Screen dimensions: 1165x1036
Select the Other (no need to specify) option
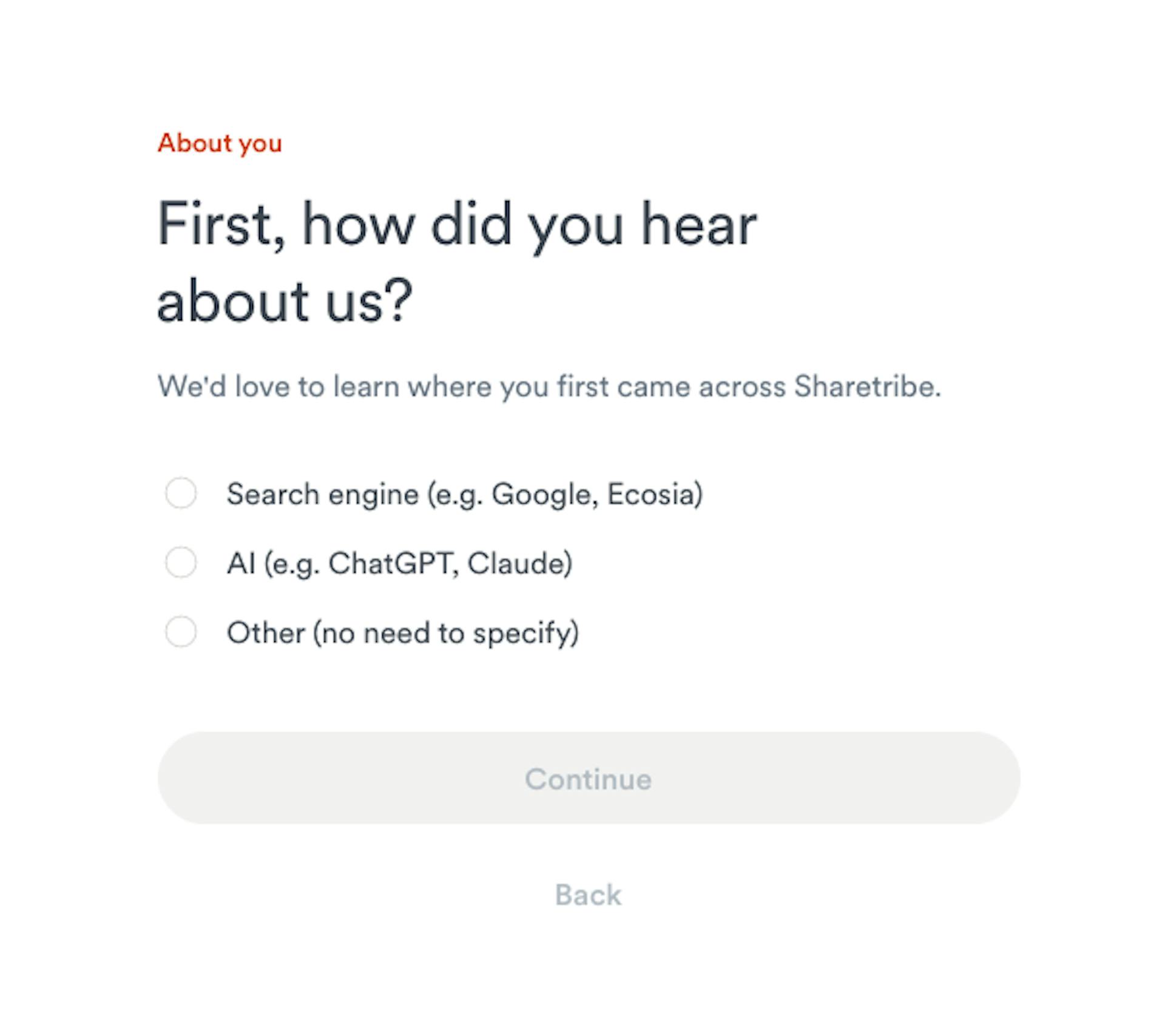tap(181, 633)
